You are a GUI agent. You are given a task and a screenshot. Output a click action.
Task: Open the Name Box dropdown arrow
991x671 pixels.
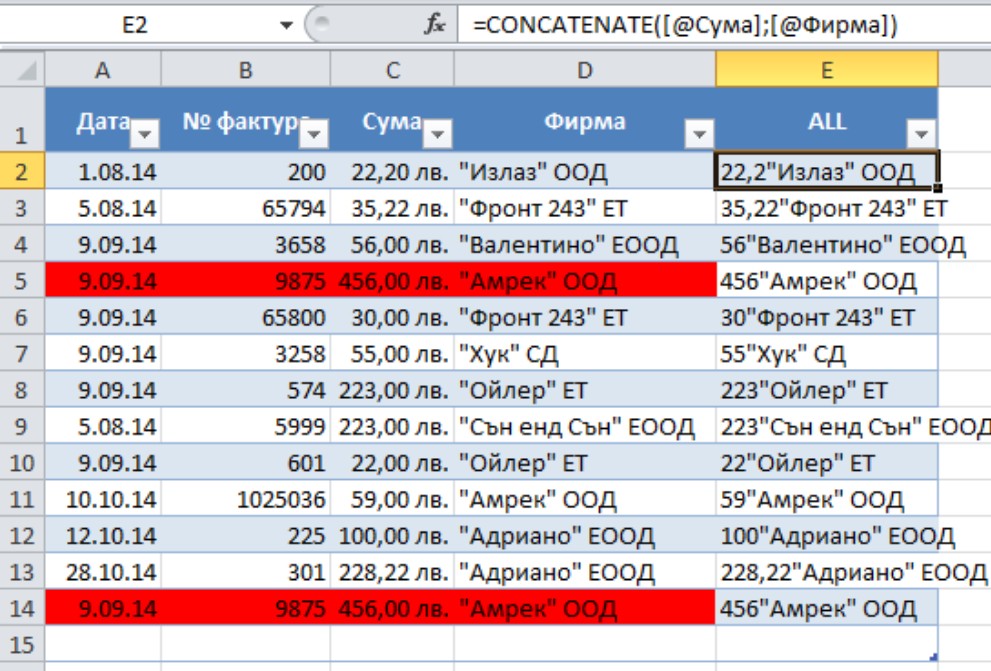point(286,25)
